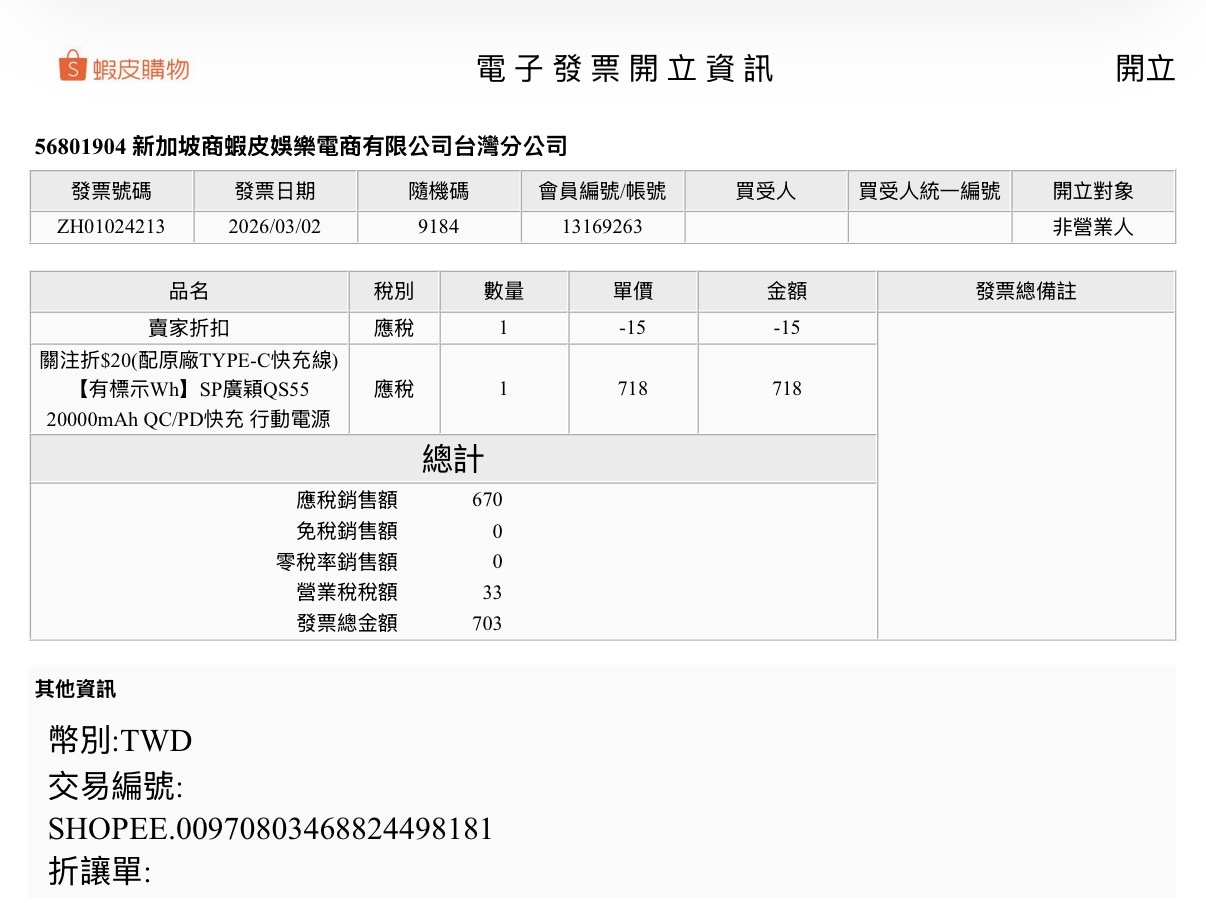Select member number 13169263

[602, 227]
